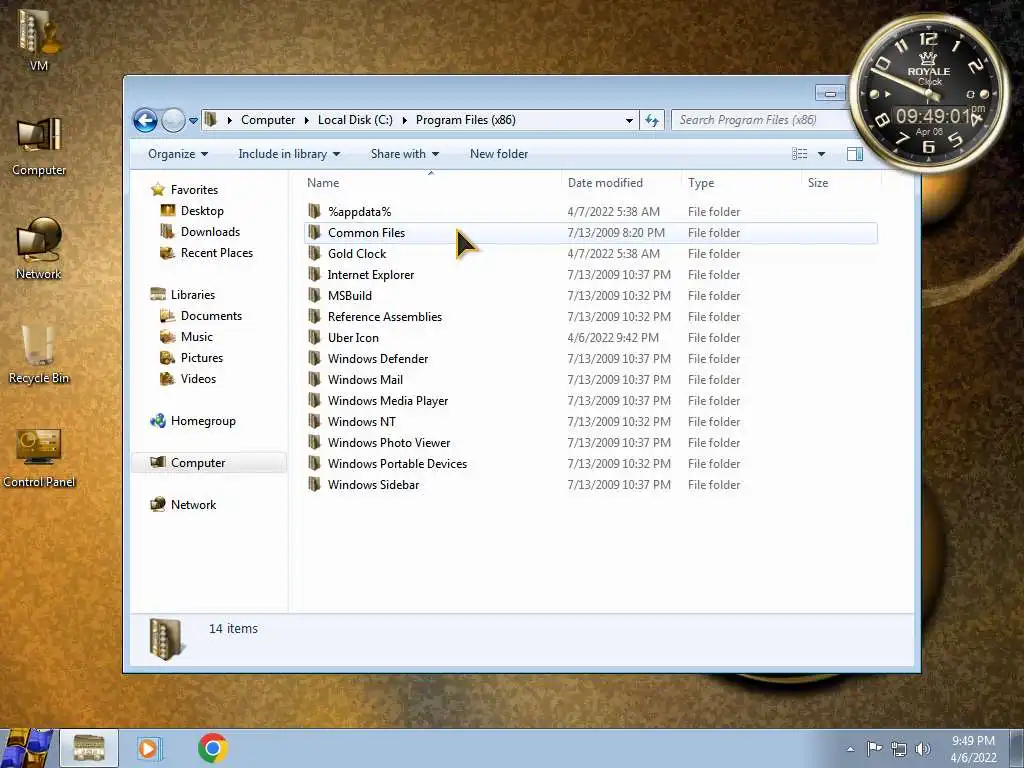Show hidden tray icons arrow

[850, 749]
